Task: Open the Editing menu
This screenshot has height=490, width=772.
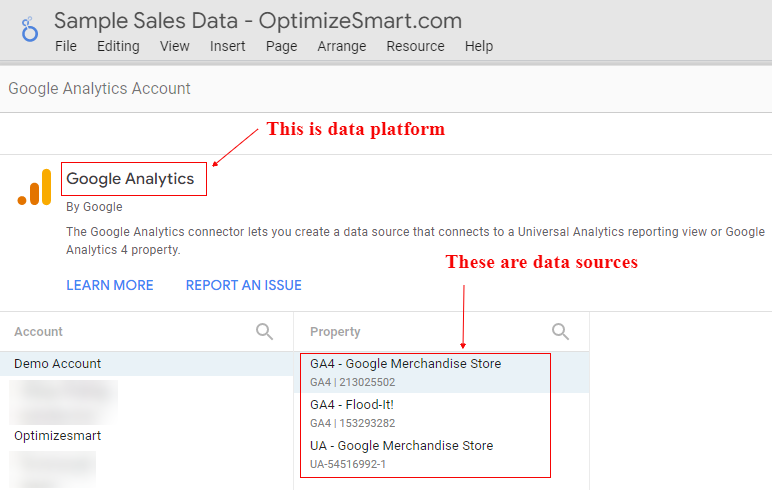Action: (118, 46)
